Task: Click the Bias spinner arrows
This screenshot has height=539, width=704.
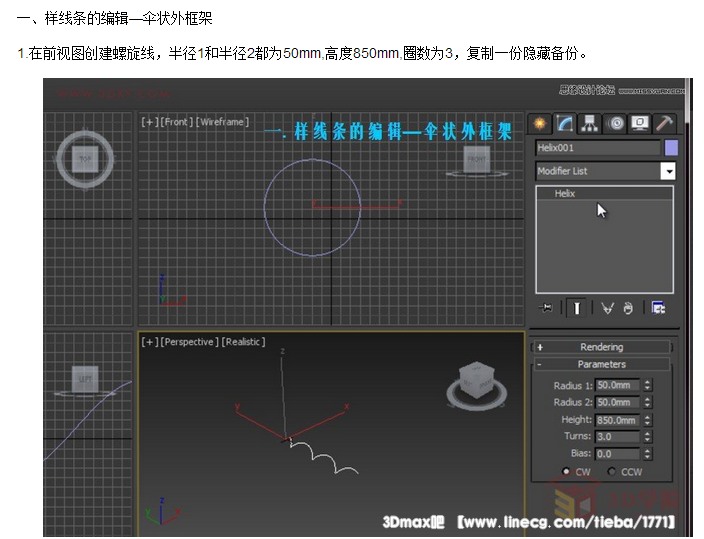Action: (x=647, y=454)
